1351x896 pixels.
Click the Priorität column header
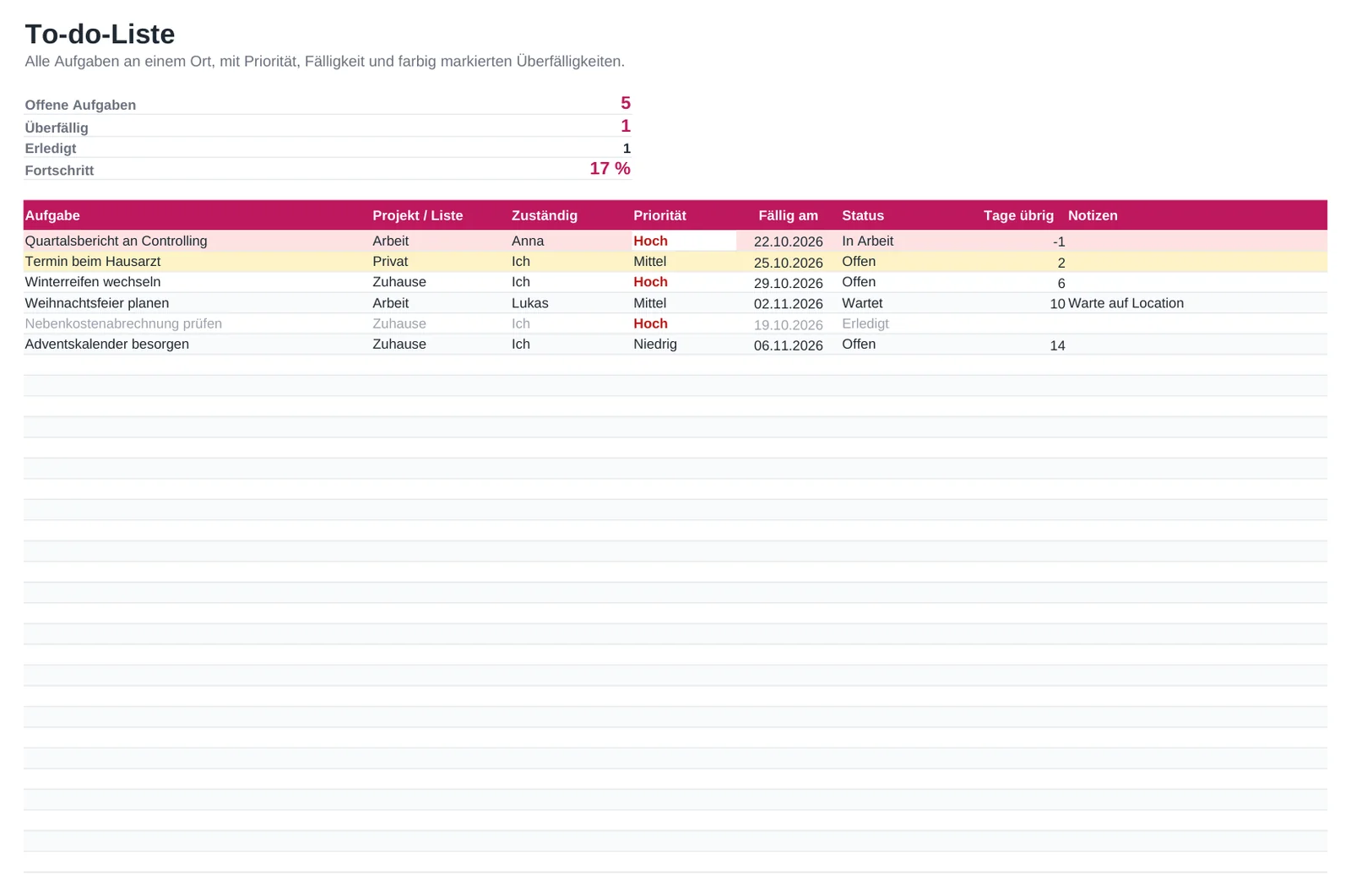(x=659, y=215)
